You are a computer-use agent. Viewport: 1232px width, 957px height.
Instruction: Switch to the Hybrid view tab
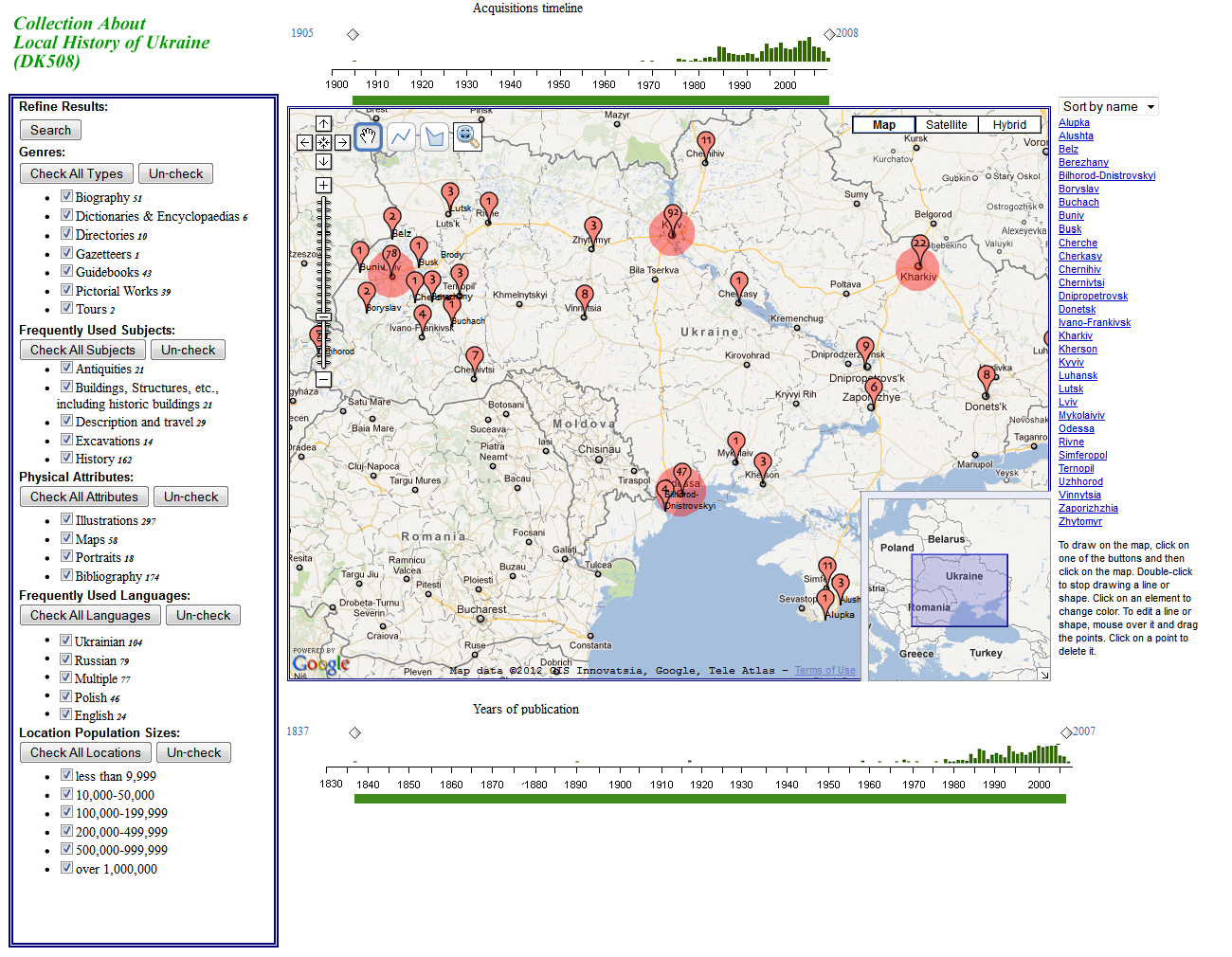click(1010, 124)
